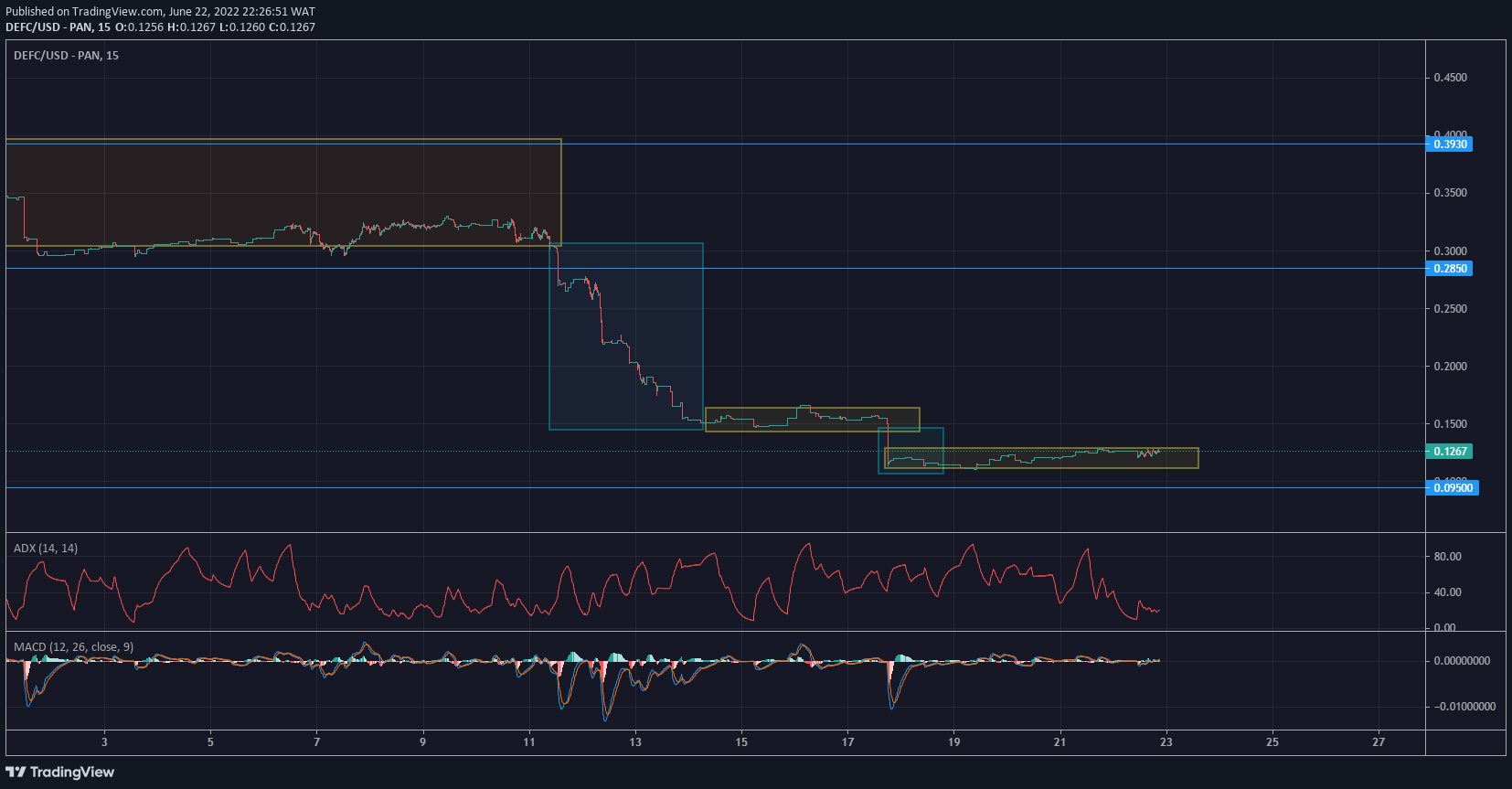Click date label 9 on time axis
Screen dimensions: 1512x789
422,742
